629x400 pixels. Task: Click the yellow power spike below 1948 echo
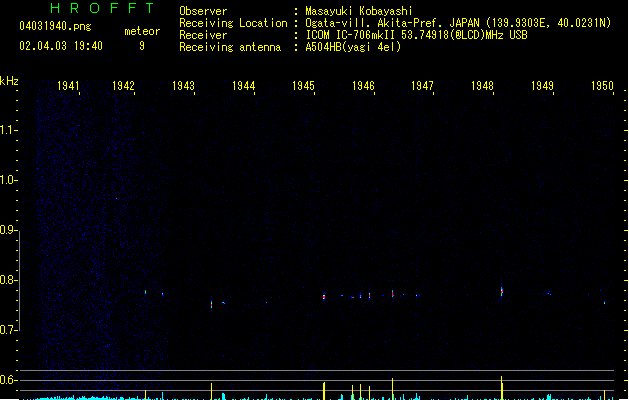pyautogui.click(x=501, y=388)
